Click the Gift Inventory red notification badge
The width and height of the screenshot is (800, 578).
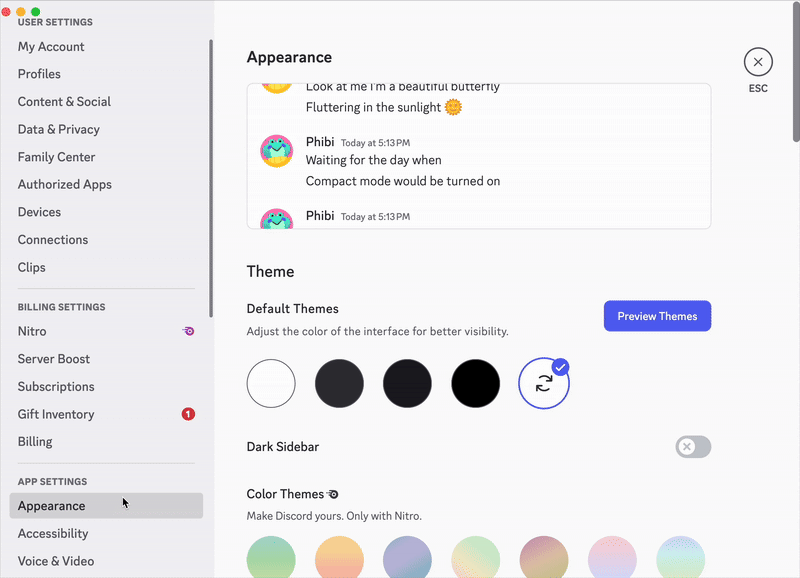tap(188, 414)
